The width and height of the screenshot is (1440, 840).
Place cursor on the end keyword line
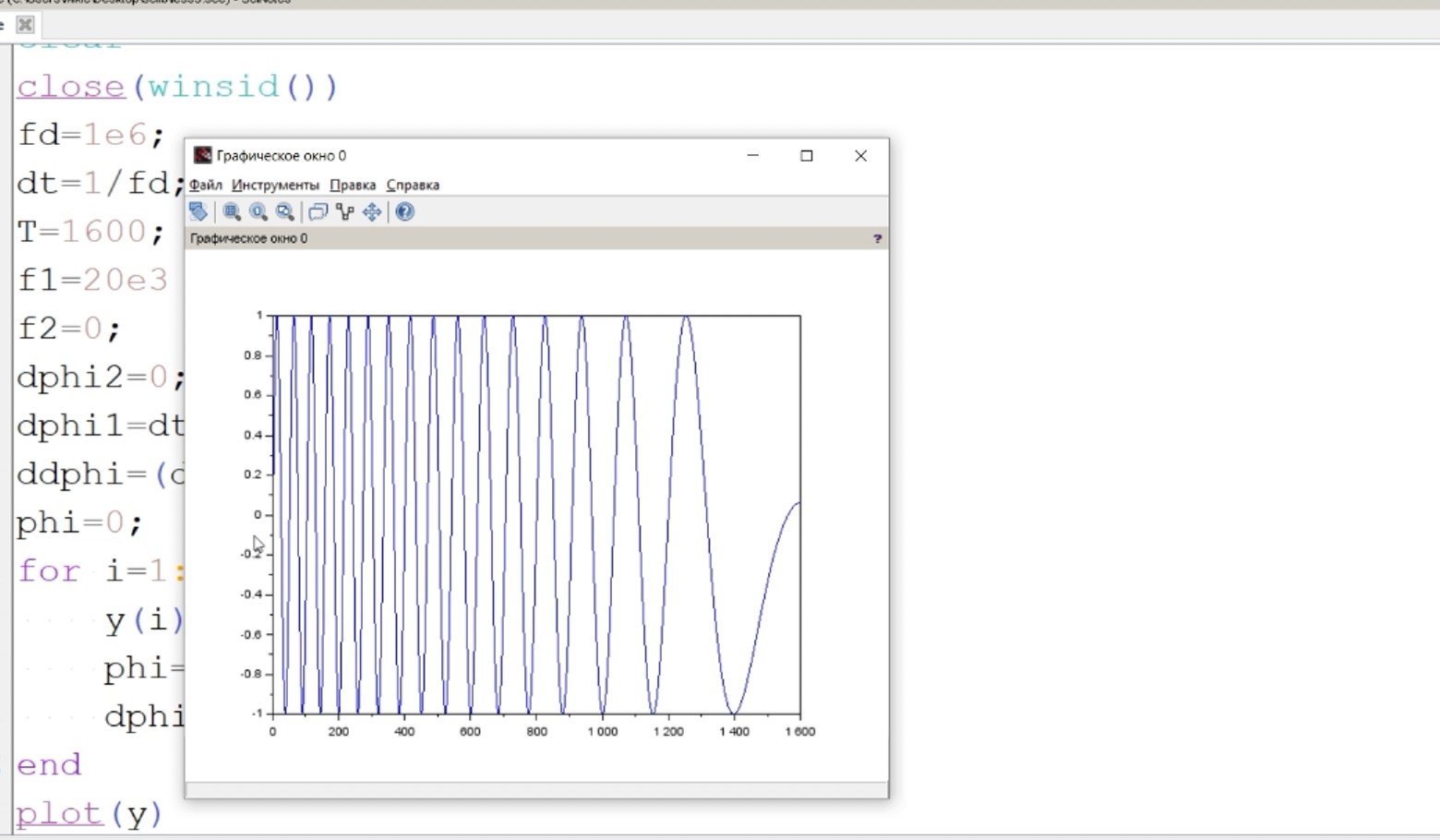click(49, 765)
